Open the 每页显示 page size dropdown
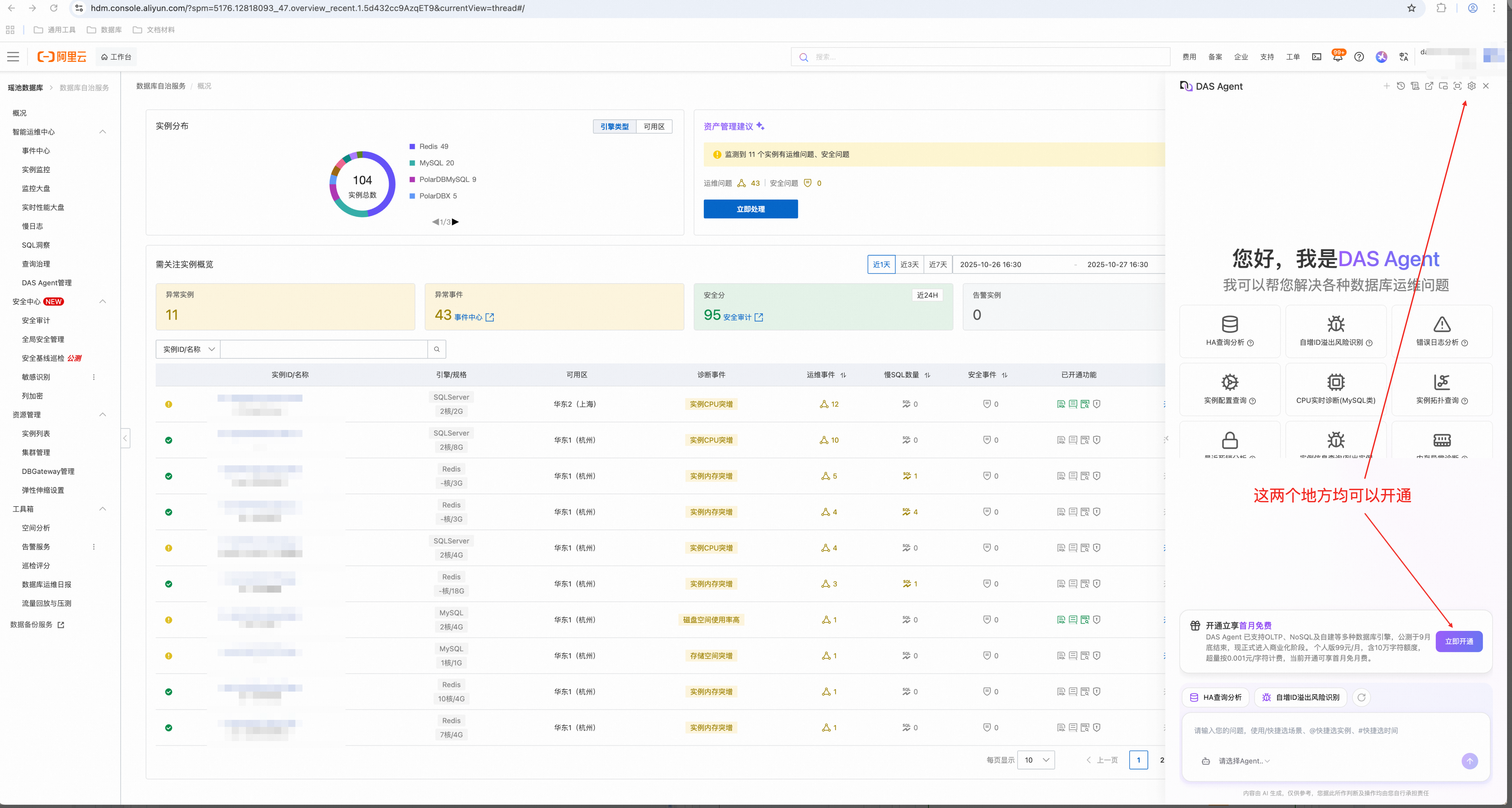 (x=1036, y=760)
